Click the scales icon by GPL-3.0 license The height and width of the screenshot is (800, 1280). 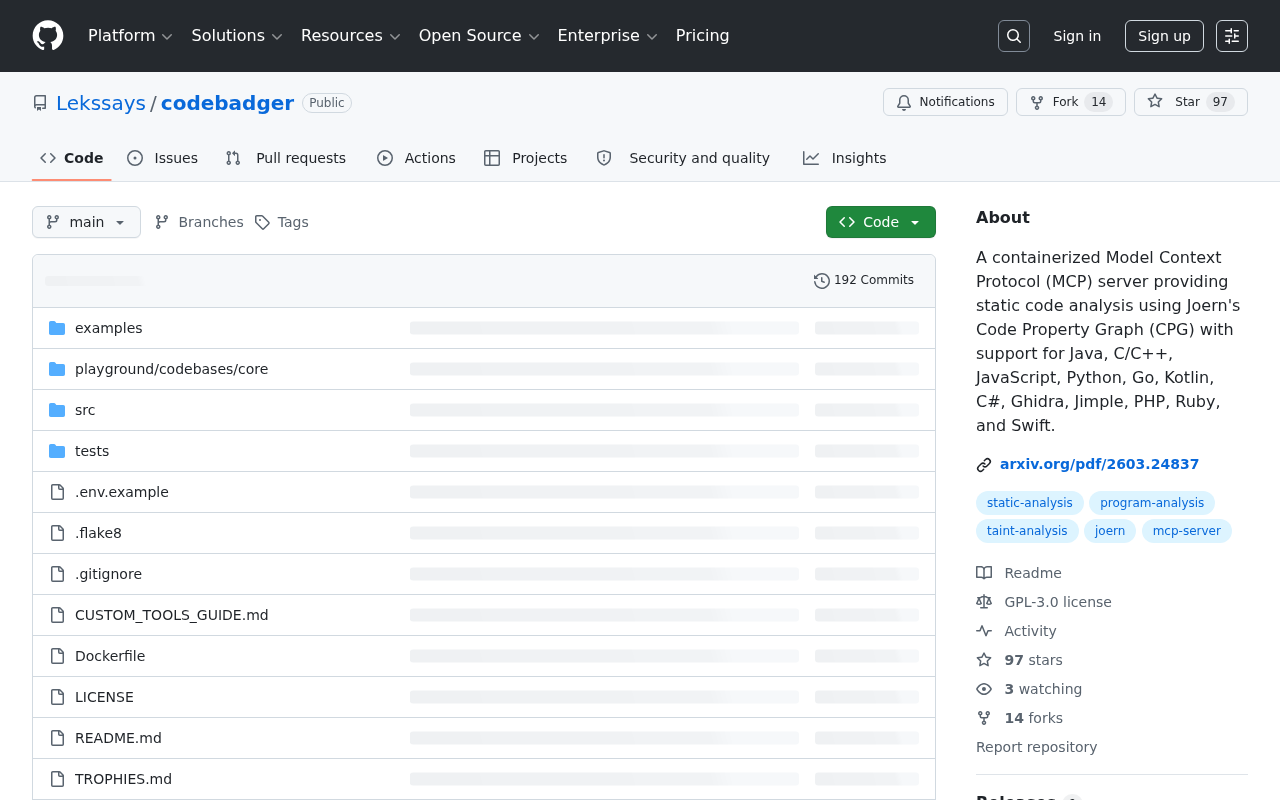pos(984,602)
